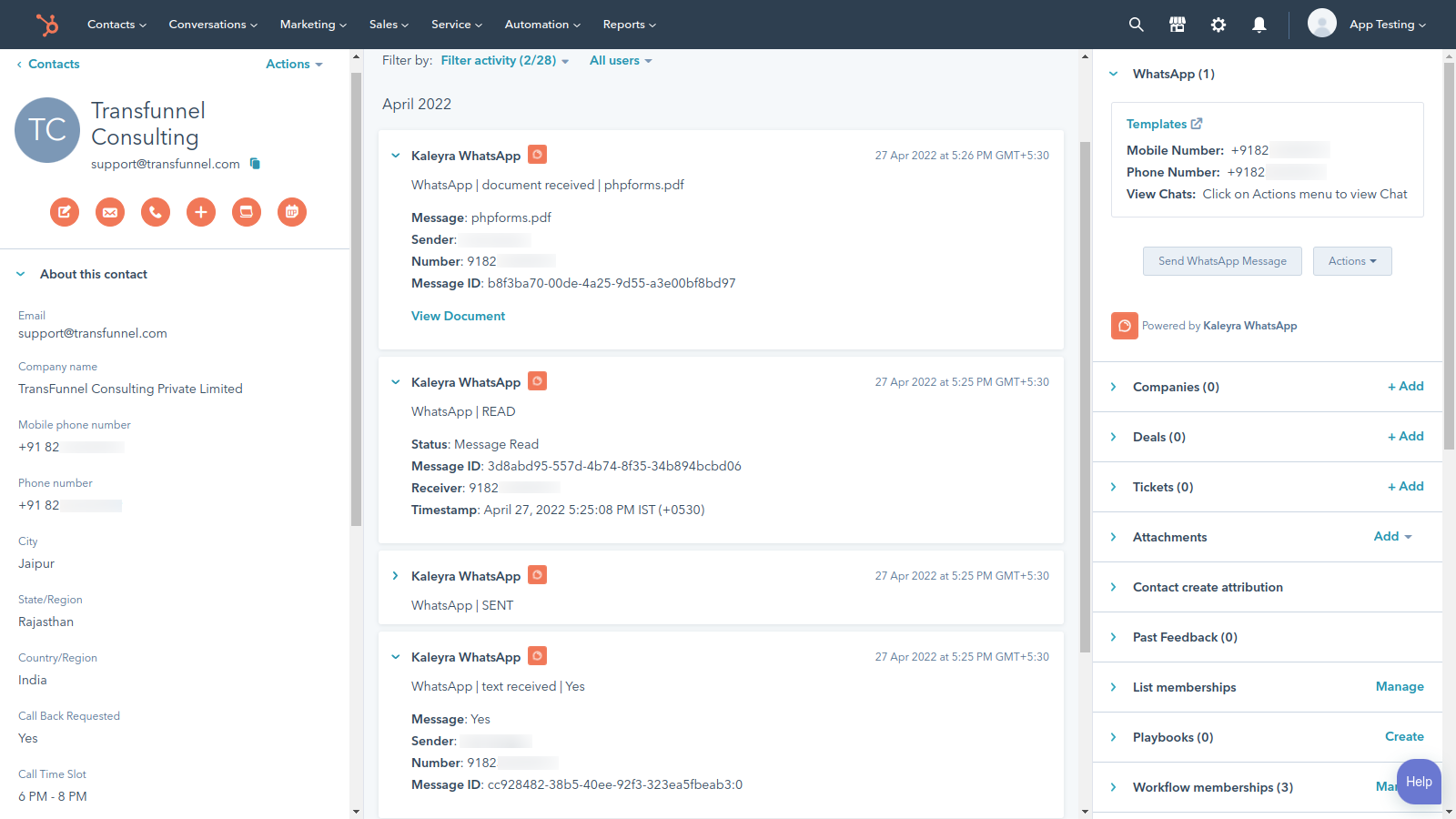Viewport: 1456px width, 819px height.
Task: Open the Attachments Add dropdown
Action: tap(1393, 536)
